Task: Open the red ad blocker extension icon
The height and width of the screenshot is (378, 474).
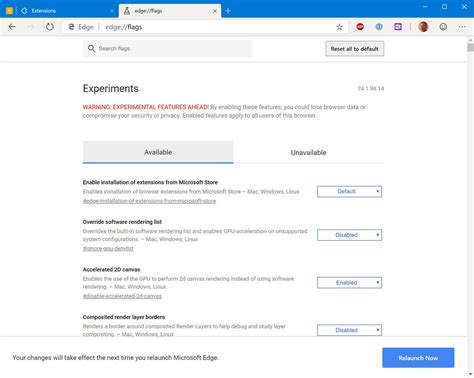Action: click(360, 27)
